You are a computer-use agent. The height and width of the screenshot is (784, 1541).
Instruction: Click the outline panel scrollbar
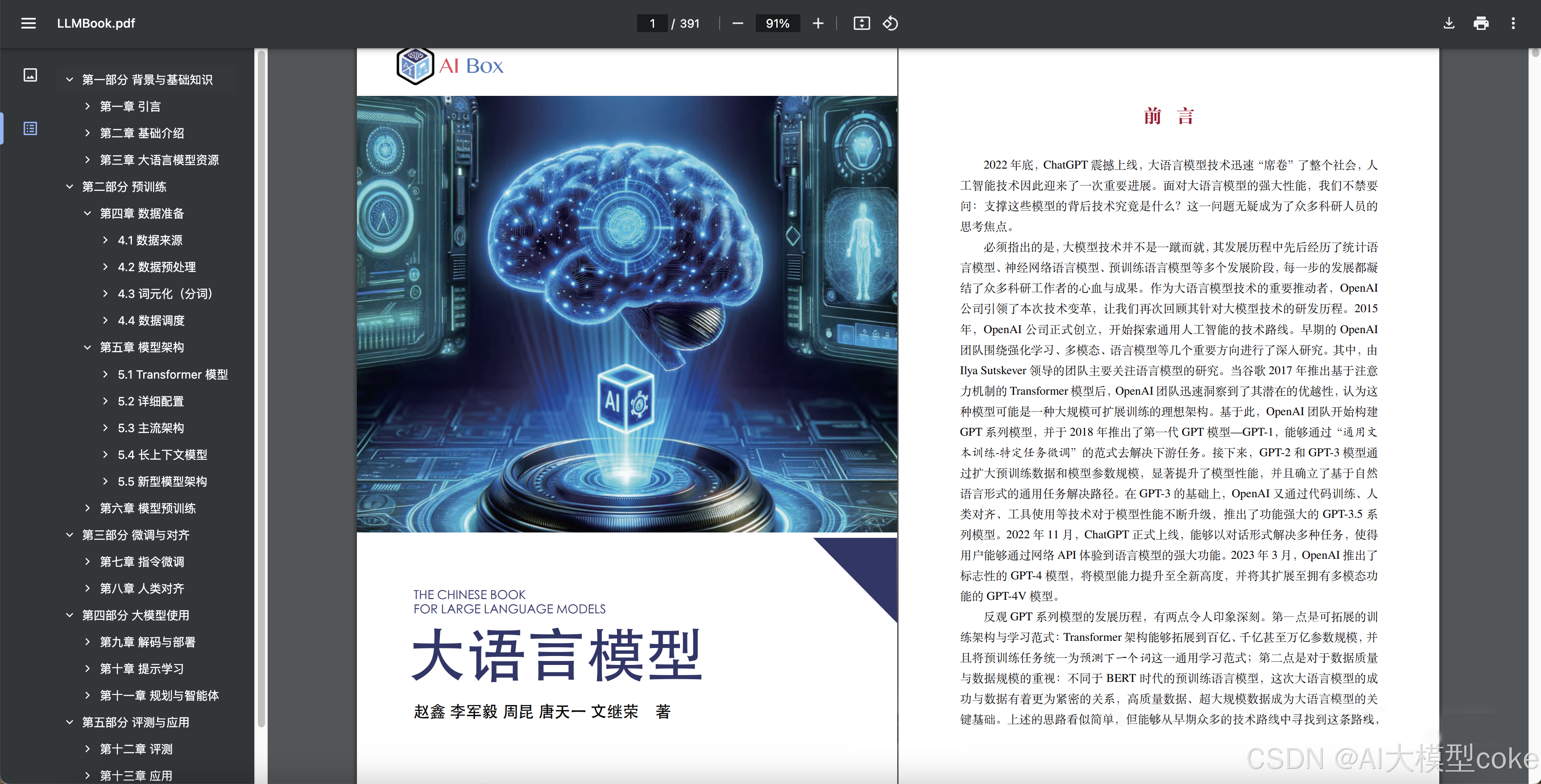click(x=261, y=389)
